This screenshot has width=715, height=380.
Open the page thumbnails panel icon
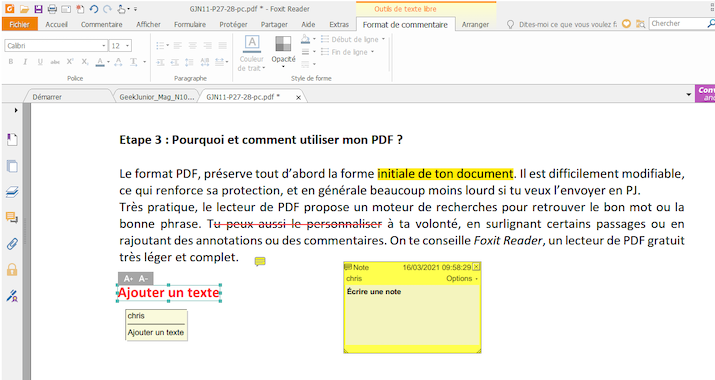(x=12, y=166)
